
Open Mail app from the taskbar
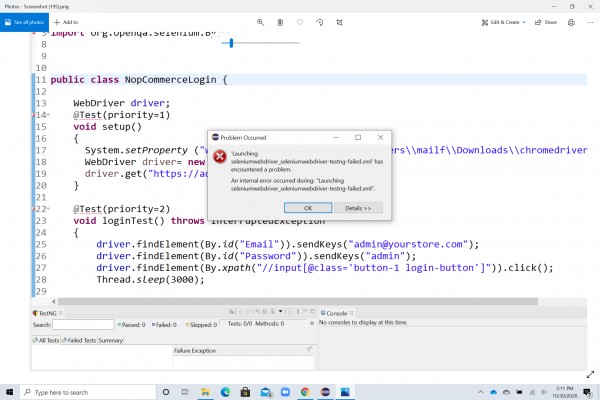point(266,392)
